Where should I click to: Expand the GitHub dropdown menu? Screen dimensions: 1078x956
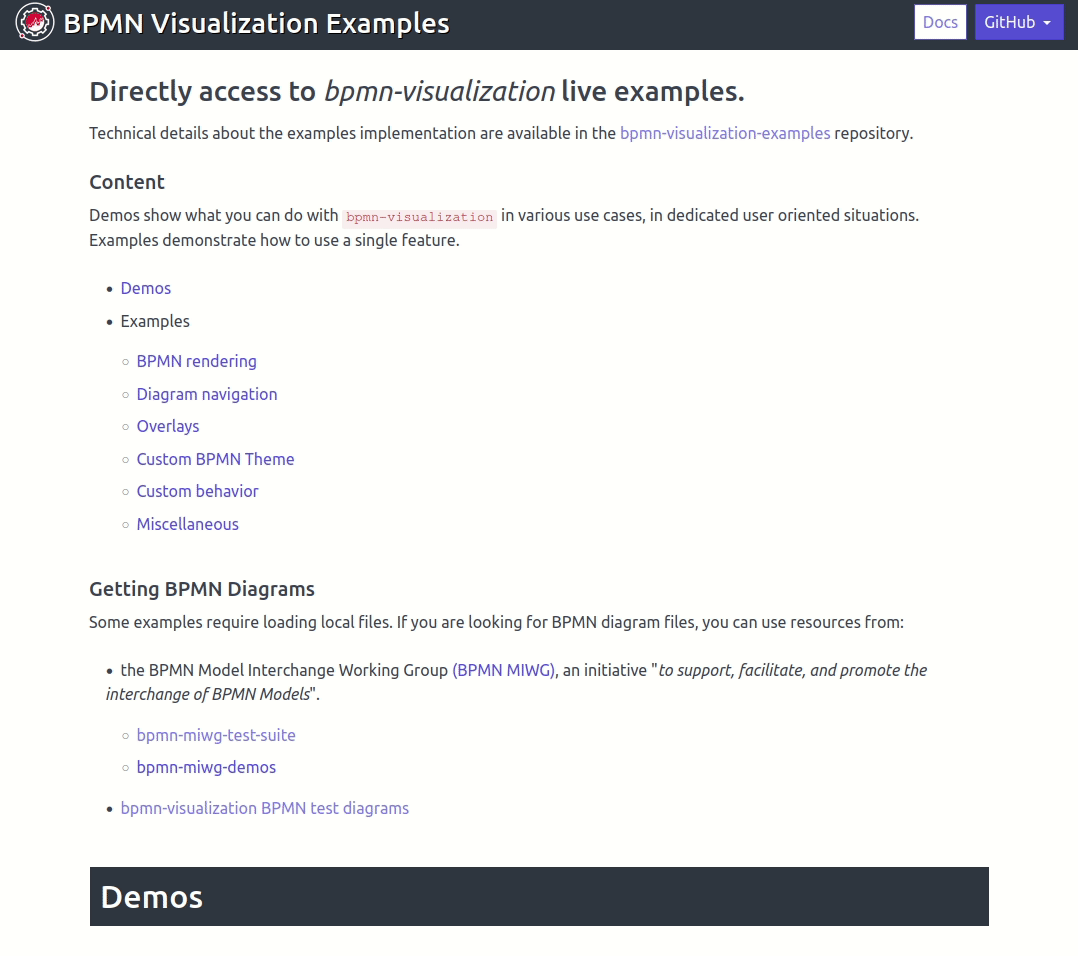1019,21
